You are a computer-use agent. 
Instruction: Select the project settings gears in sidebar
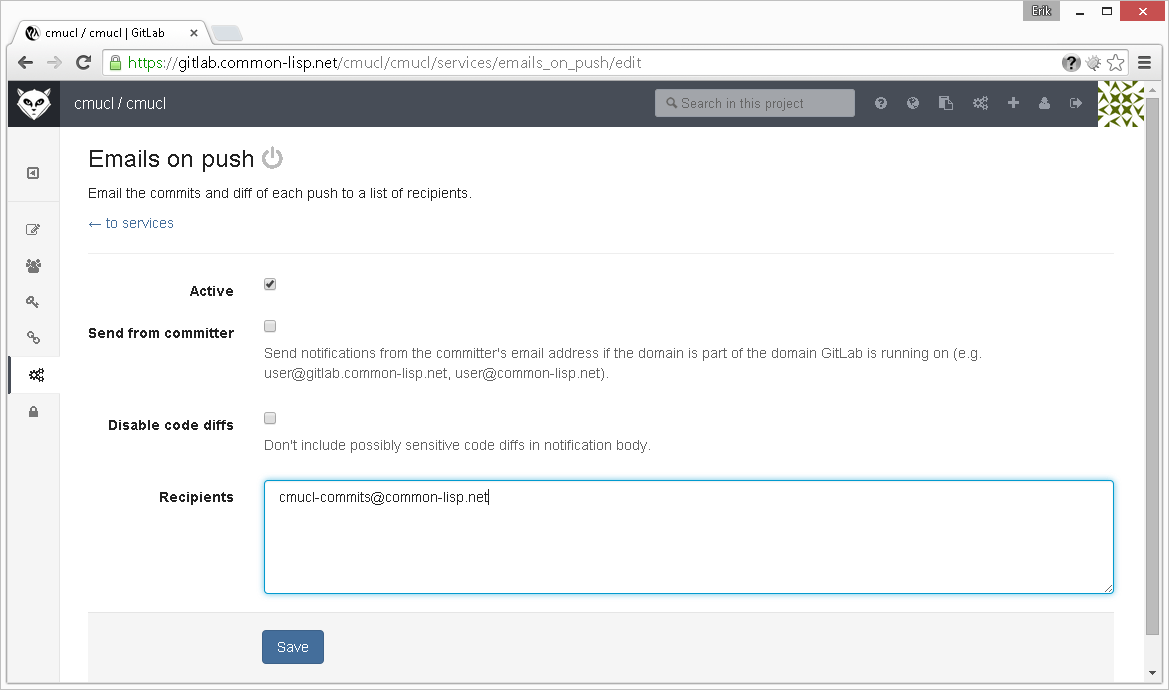click(33, 374)
